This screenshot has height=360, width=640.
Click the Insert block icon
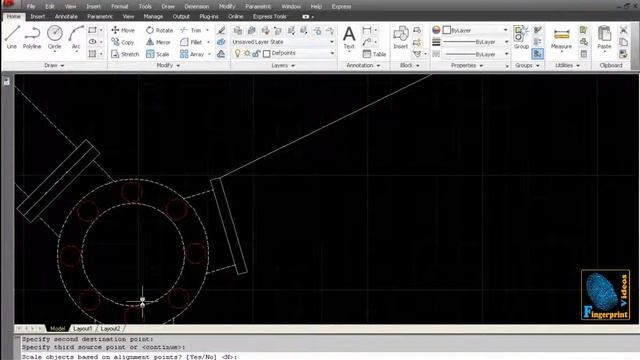[x=401, y=37]
